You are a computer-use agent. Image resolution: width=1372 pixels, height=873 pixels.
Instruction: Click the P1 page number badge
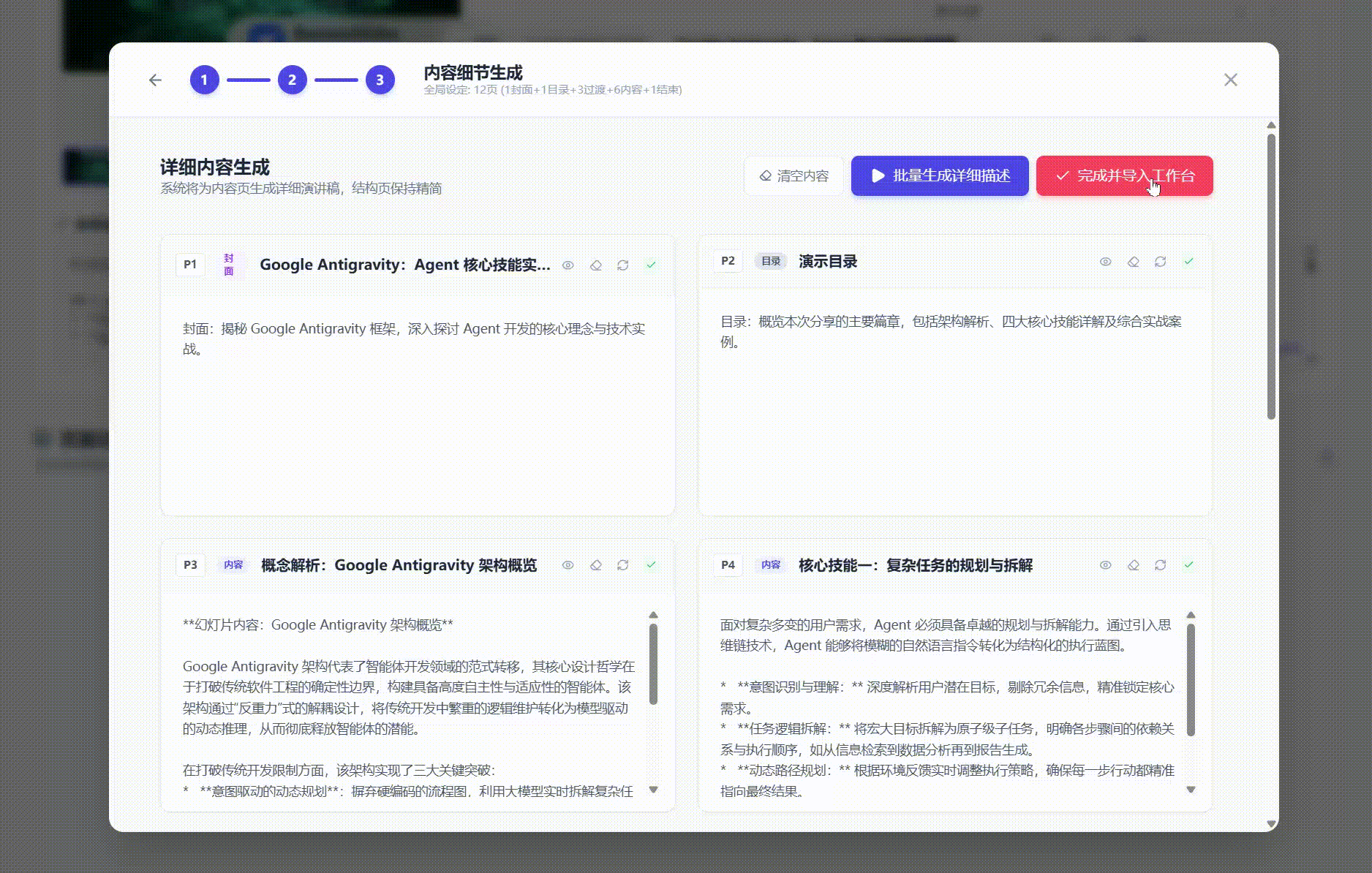[190, 265]
